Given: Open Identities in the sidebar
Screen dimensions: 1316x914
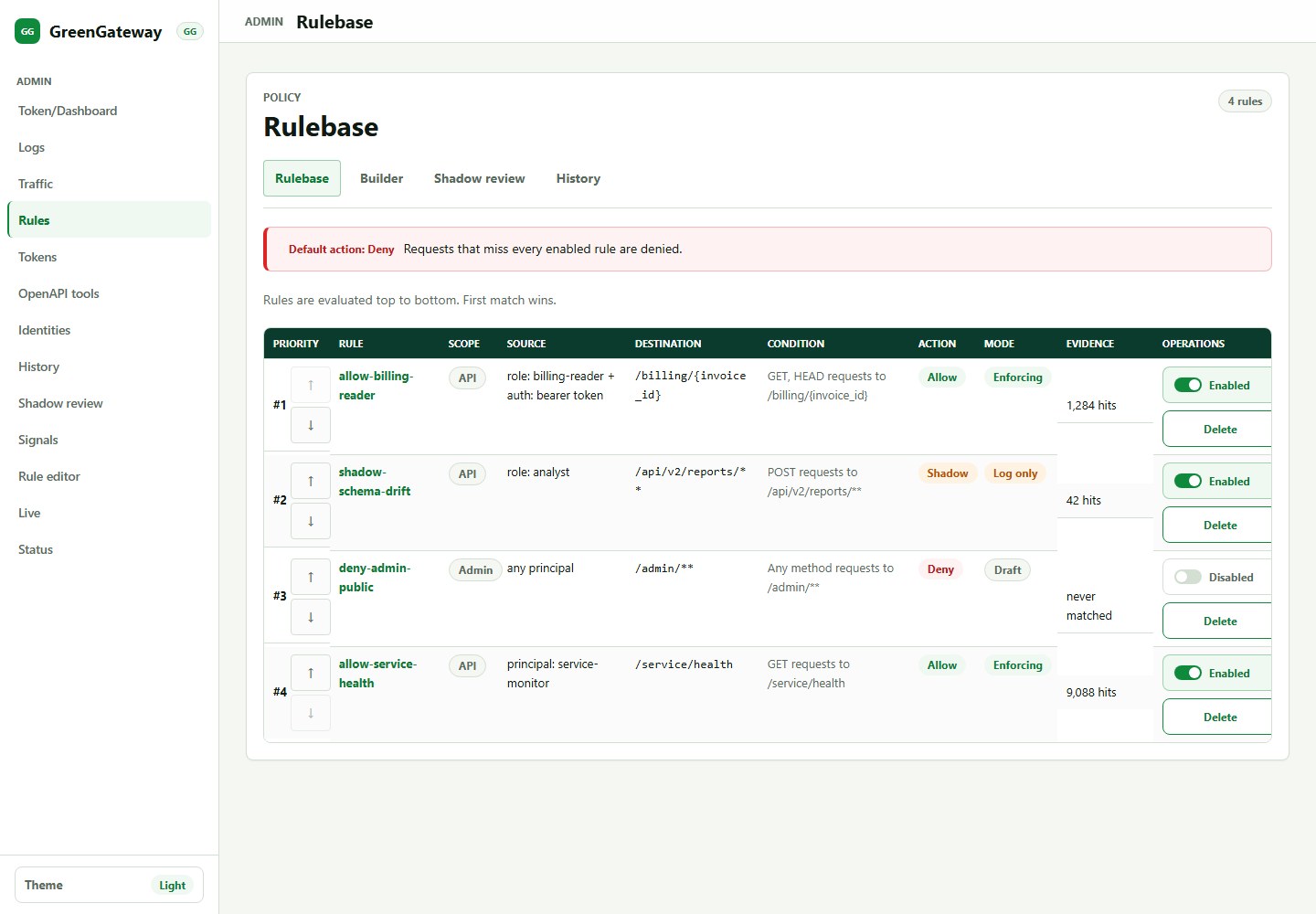Looking at the screenshot, I should pyautogui.click(x=110, y=330).
